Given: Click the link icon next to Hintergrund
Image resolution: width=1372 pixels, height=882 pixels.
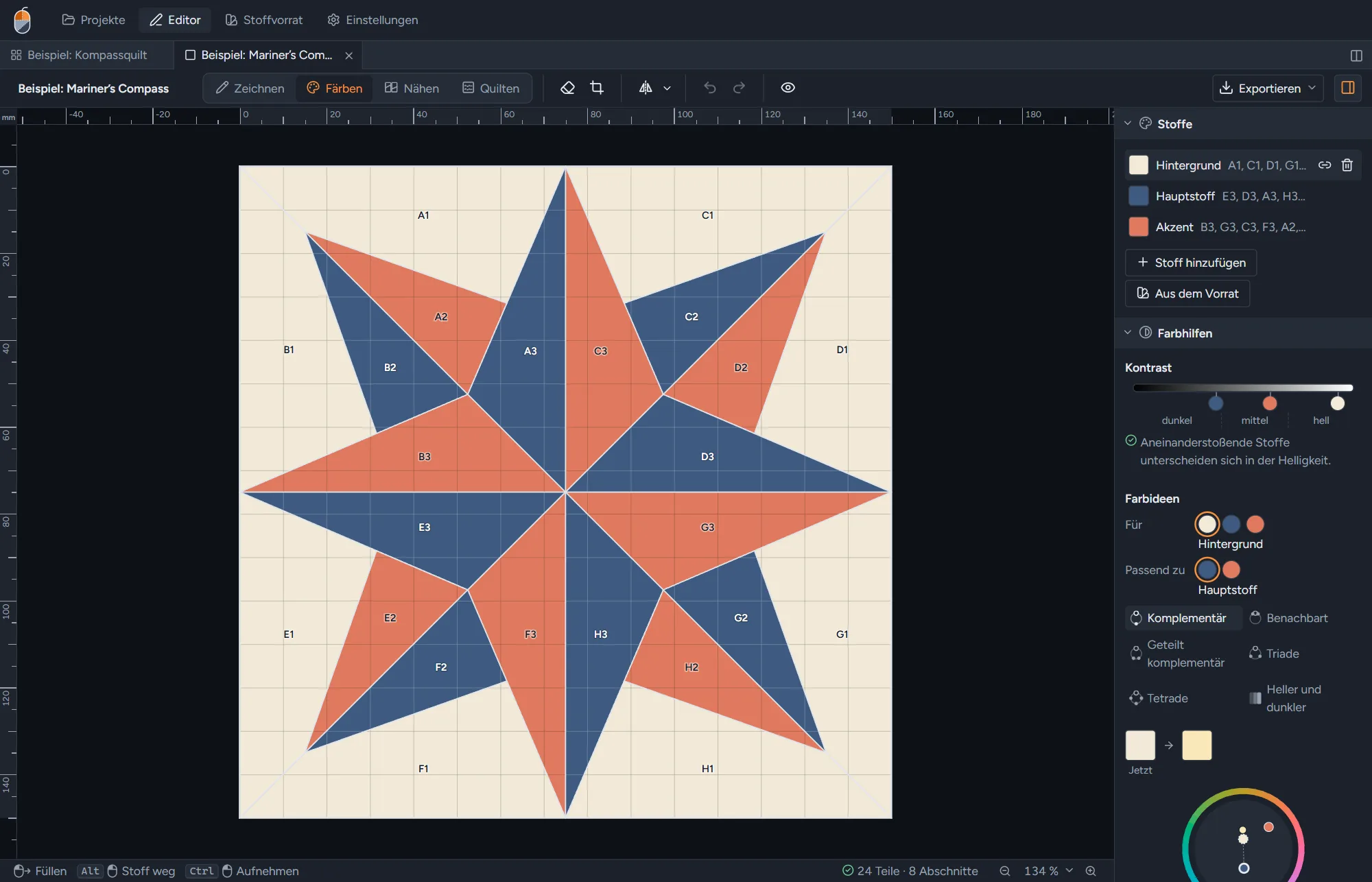Looking at the screenshot, I should [1325, 165].
